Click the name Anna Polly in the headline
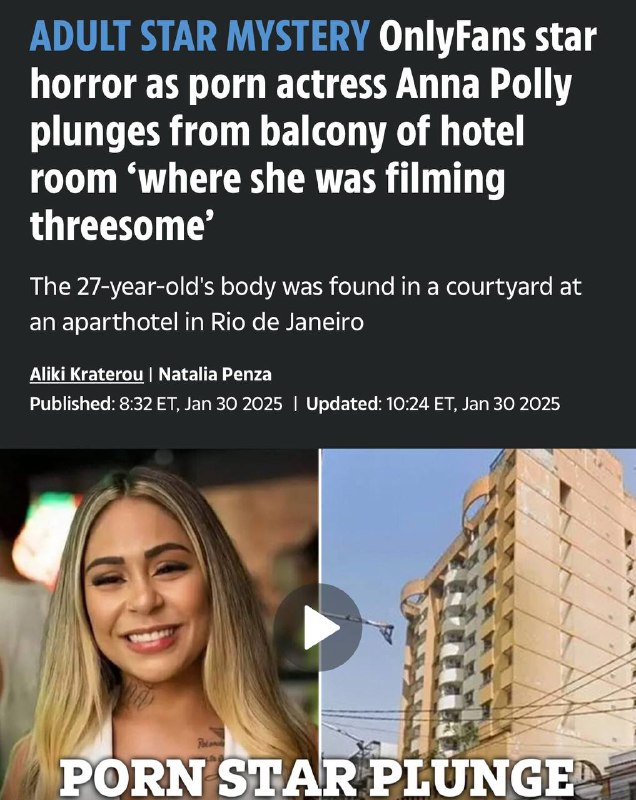This screenshot has height=800, width=636. click(484, 85)
